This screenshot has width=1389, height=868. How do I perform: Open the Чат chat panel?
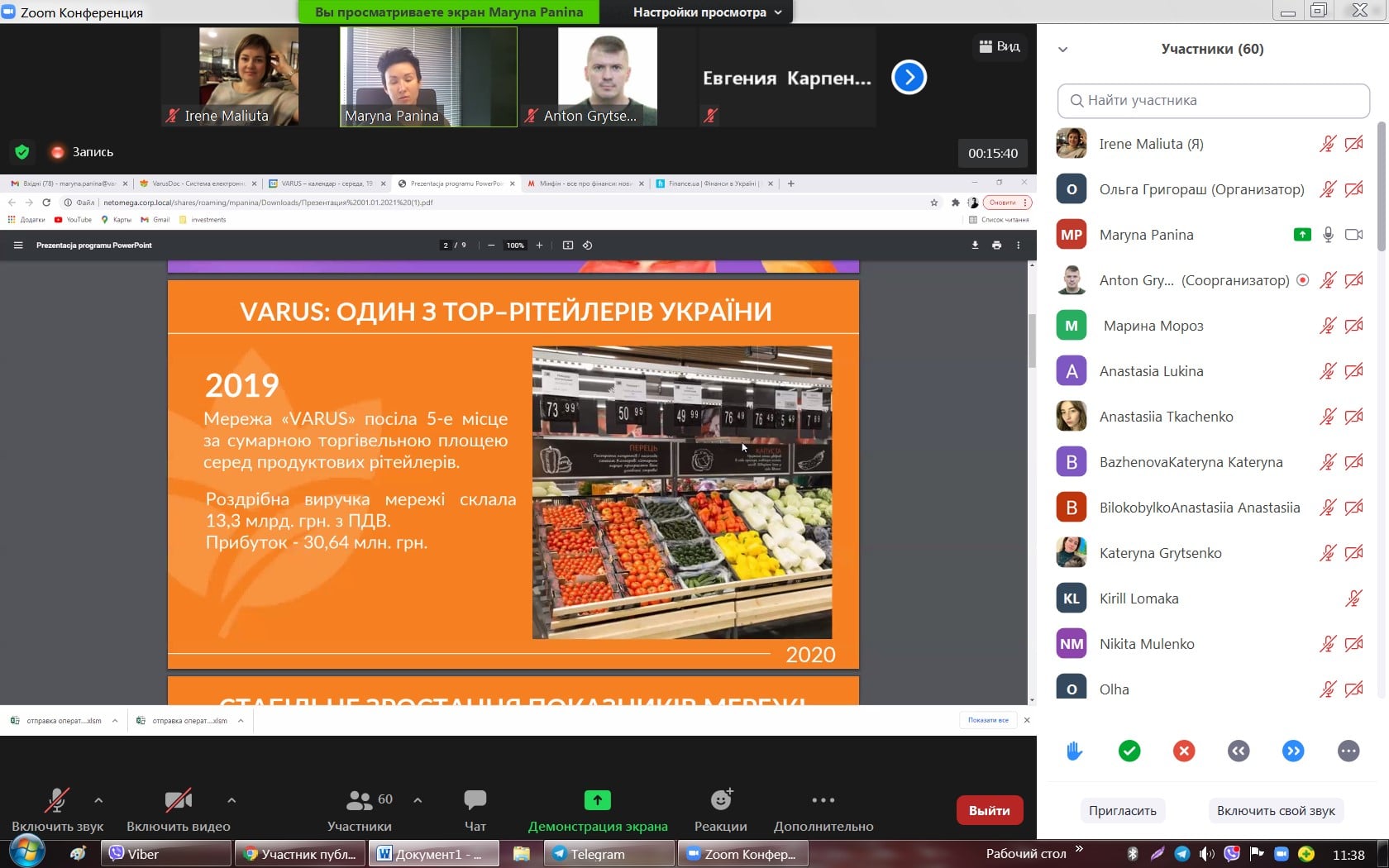click(475, 810)
